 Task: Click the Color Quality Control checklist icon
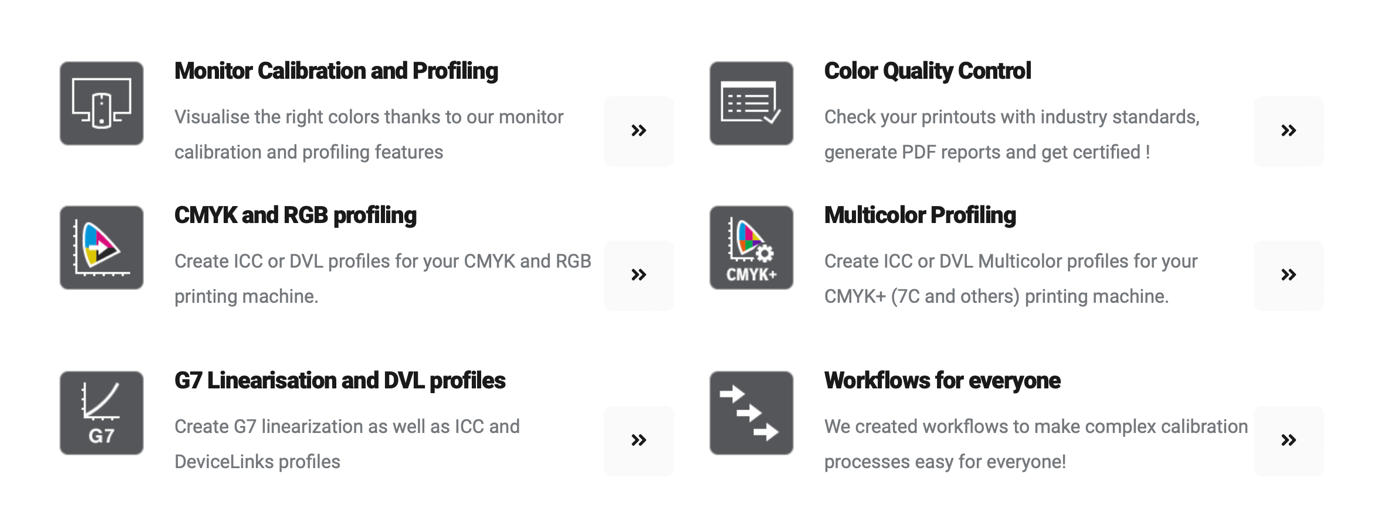[x=751, y=103]
